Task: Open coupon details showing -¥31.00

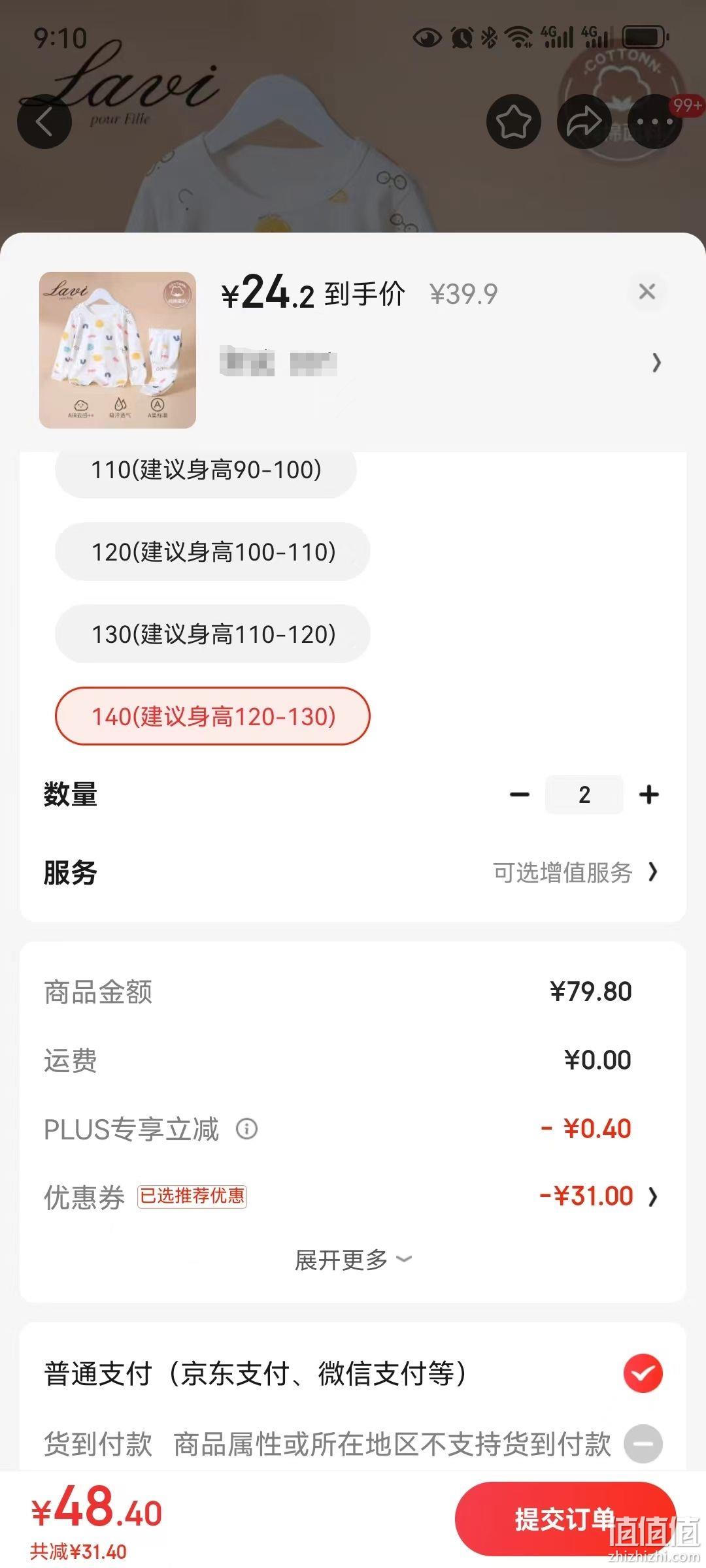Action: [x=597, y=1196]
